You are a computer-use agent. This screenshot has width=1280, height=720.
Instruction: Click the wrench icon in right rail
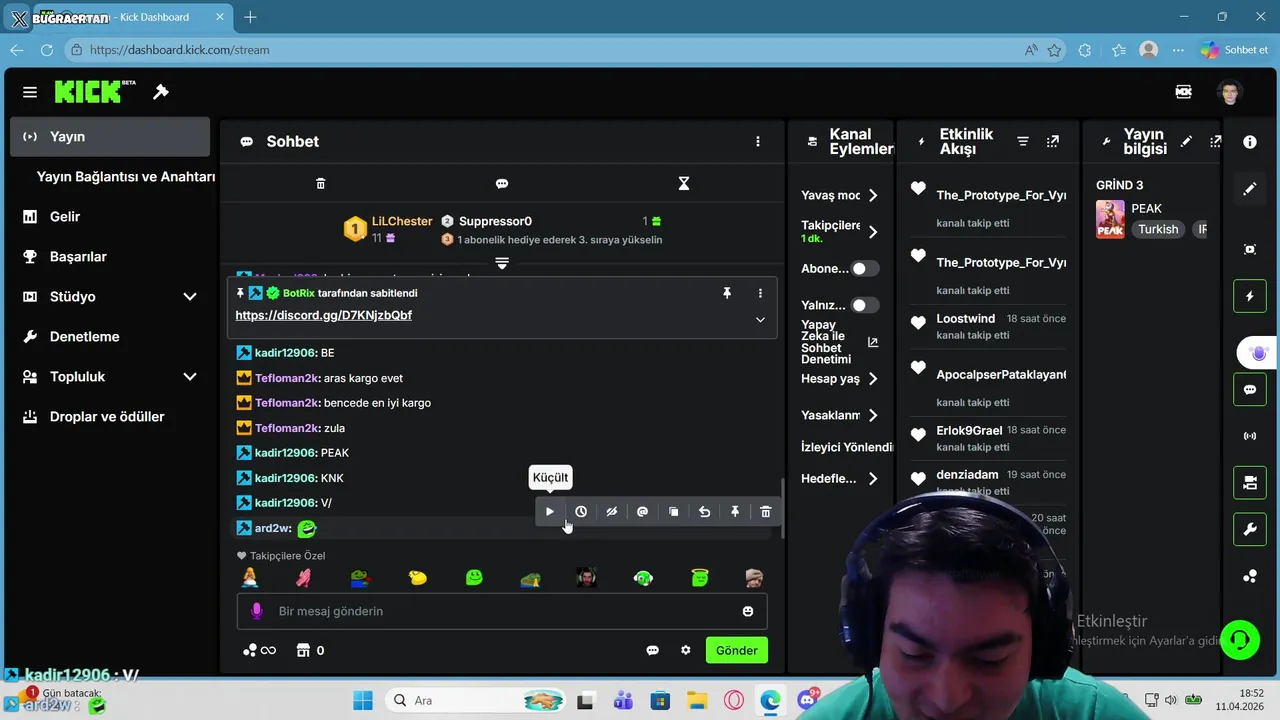coord(1250,530)
